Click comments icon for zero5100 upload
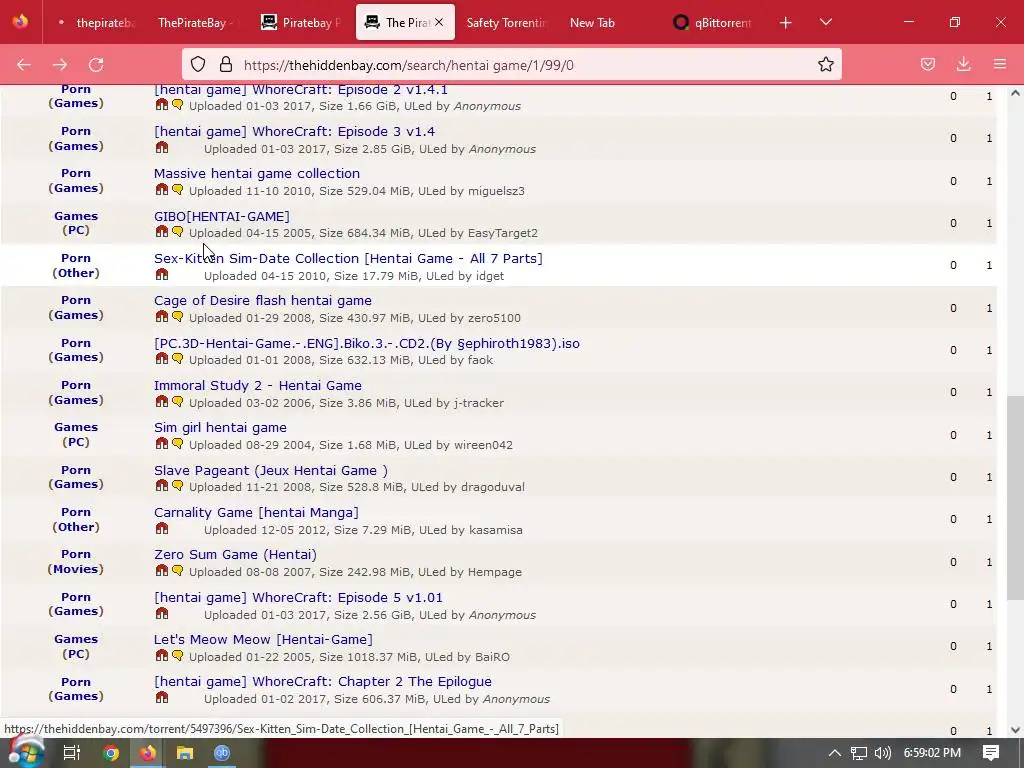Viewport: 1024px width, 768px height. coord(178,316)
